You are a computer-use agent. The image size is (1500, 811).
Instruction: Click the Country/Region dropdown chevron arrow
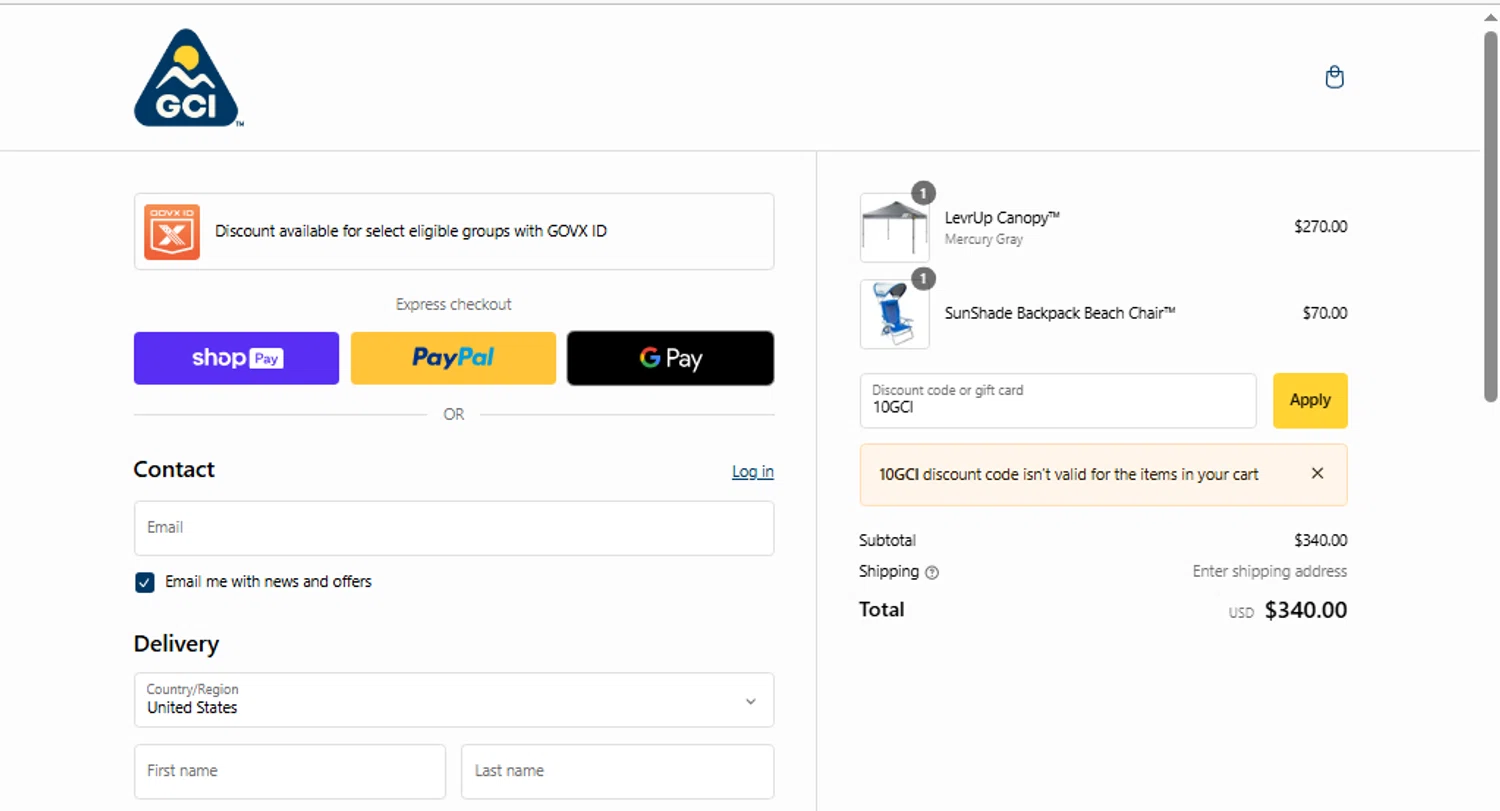[751, 701]
